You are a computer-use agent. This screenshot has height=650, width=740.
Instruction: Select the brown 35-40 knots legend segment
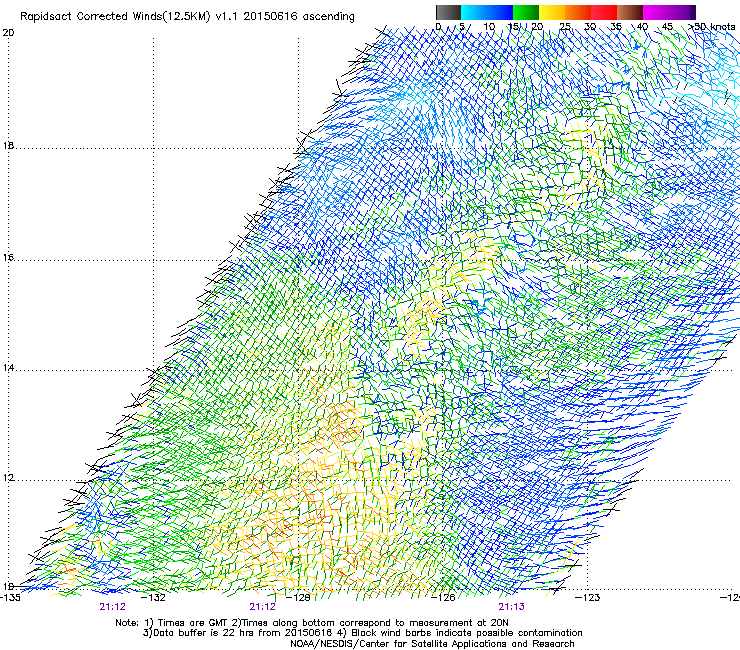(630, 12)
